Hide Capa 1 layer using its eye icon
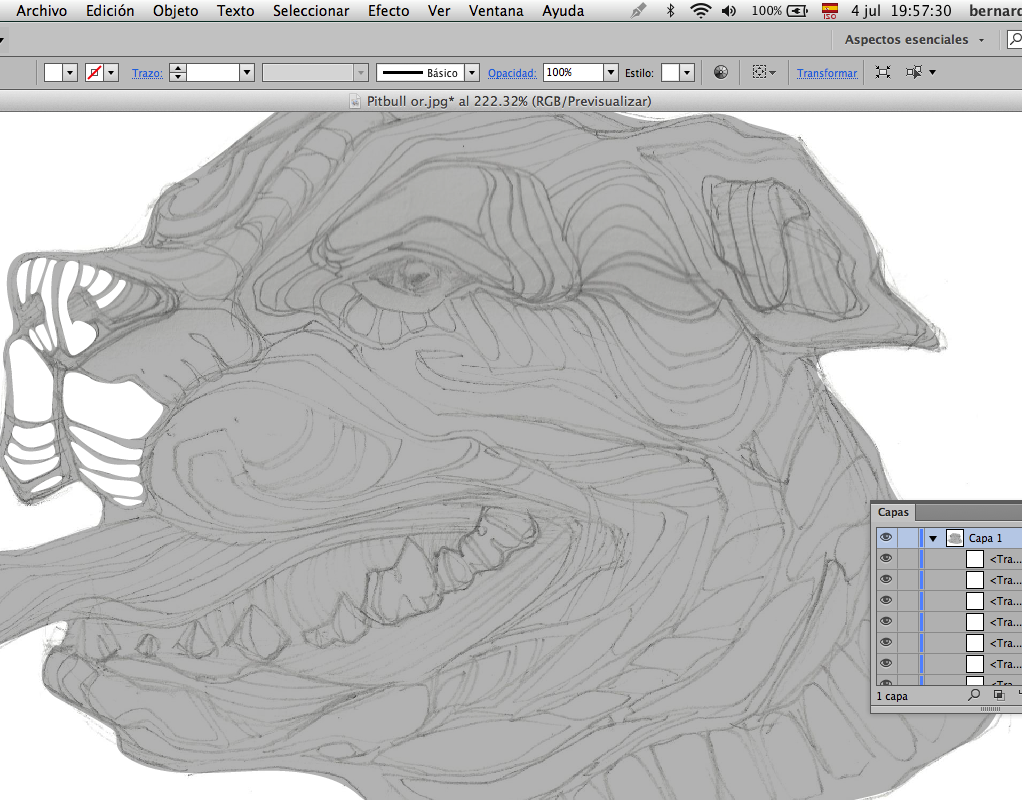 (885, 538)
